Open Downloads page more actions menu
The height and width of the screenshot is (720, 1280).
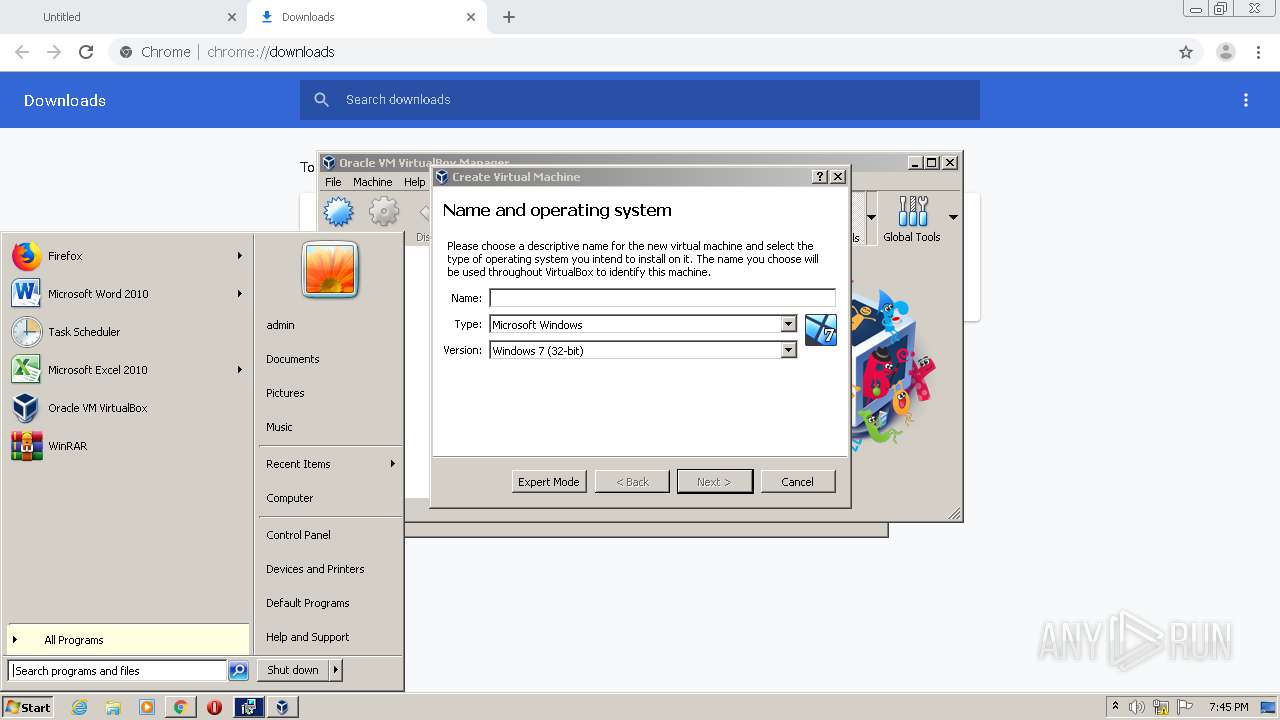click(1246, 100)
